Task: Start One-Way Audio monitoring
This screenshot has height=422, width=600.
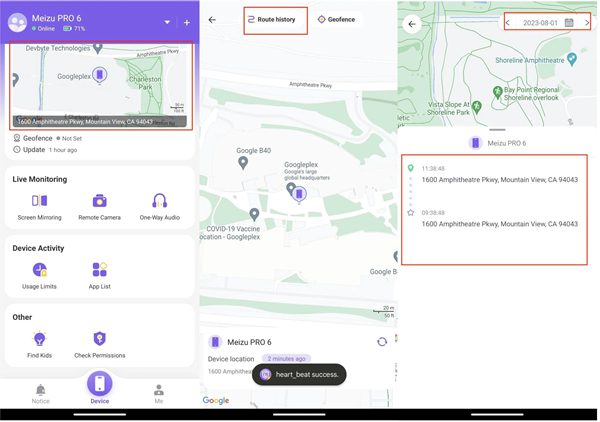Action: point(160,207)
